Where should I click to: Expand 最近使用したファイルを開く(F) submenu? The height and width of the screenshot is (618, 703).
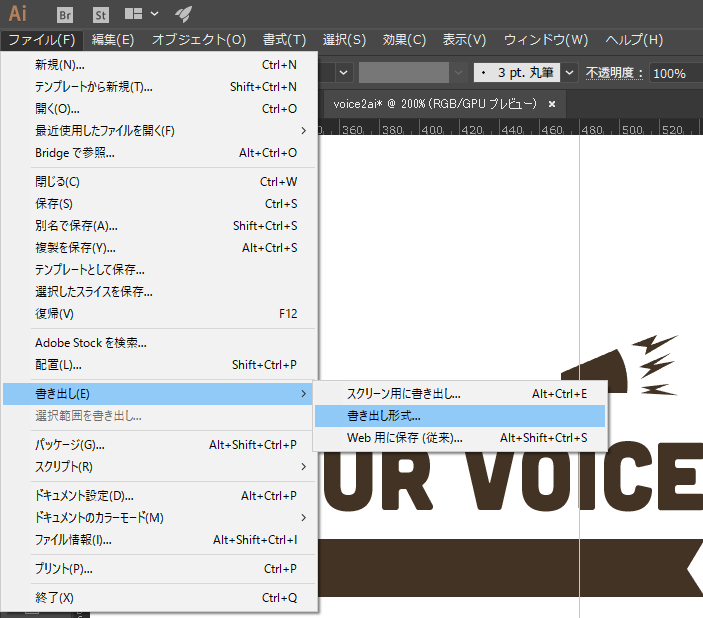point(160,131)
